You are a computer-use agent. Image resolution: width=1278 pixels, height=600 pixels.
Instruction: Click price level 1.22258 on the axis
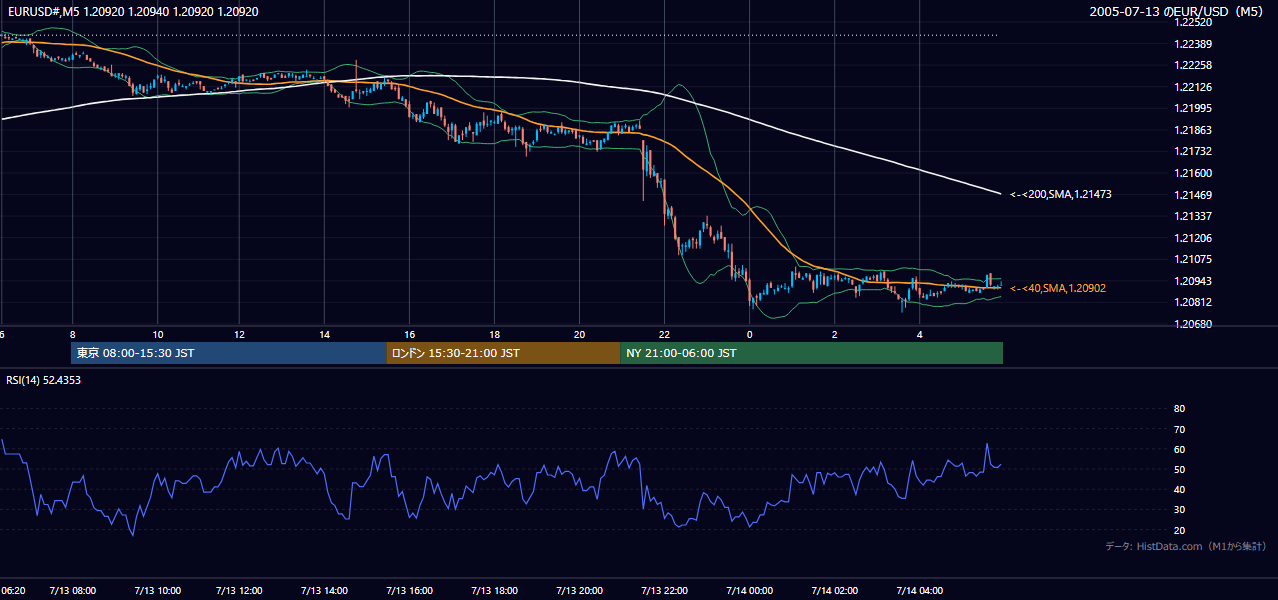click(x=1193, y=65)
